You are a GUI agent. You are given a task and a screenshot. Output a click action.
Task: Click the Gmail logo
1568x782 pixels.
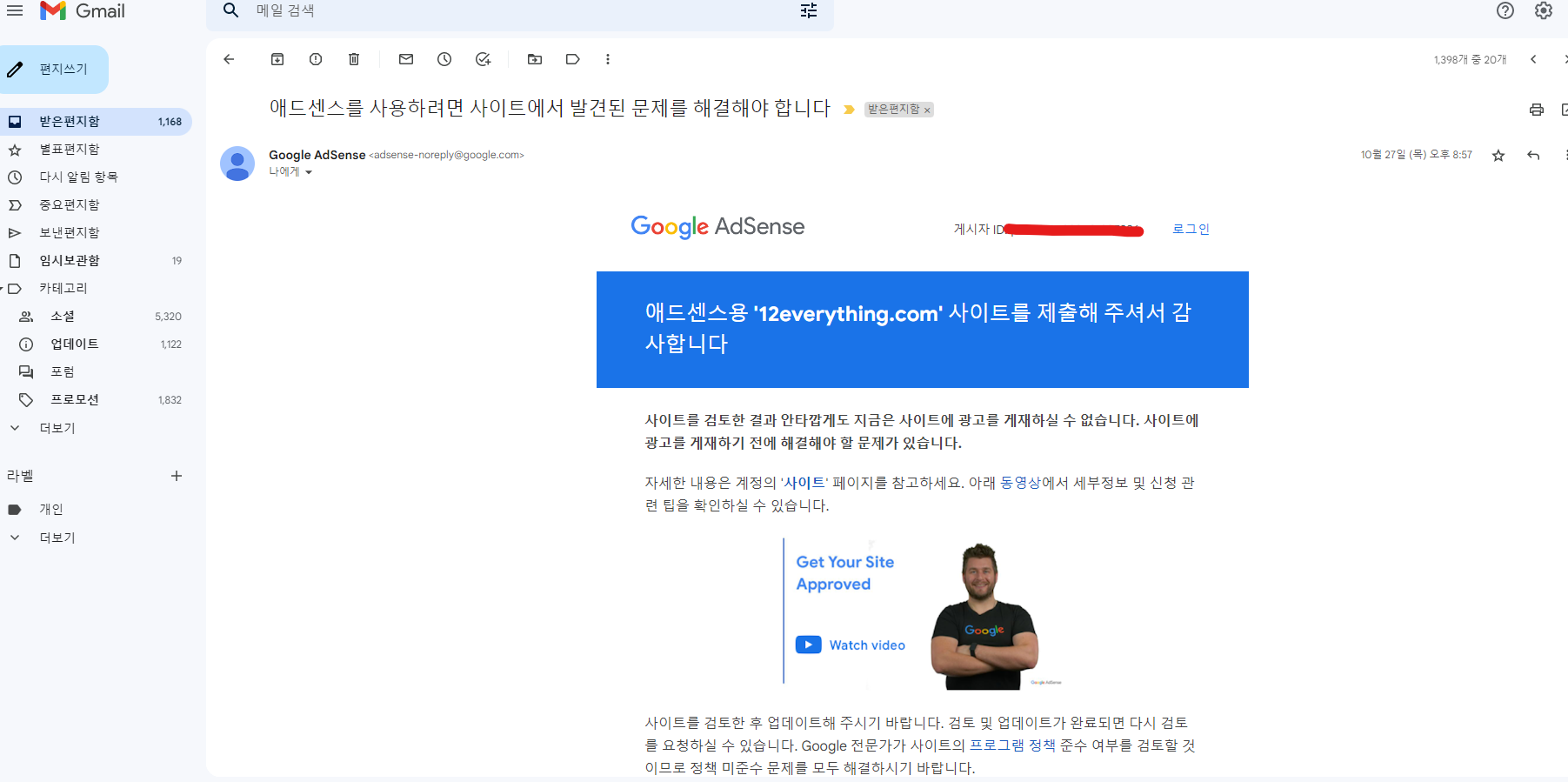[x=83, y=10]
